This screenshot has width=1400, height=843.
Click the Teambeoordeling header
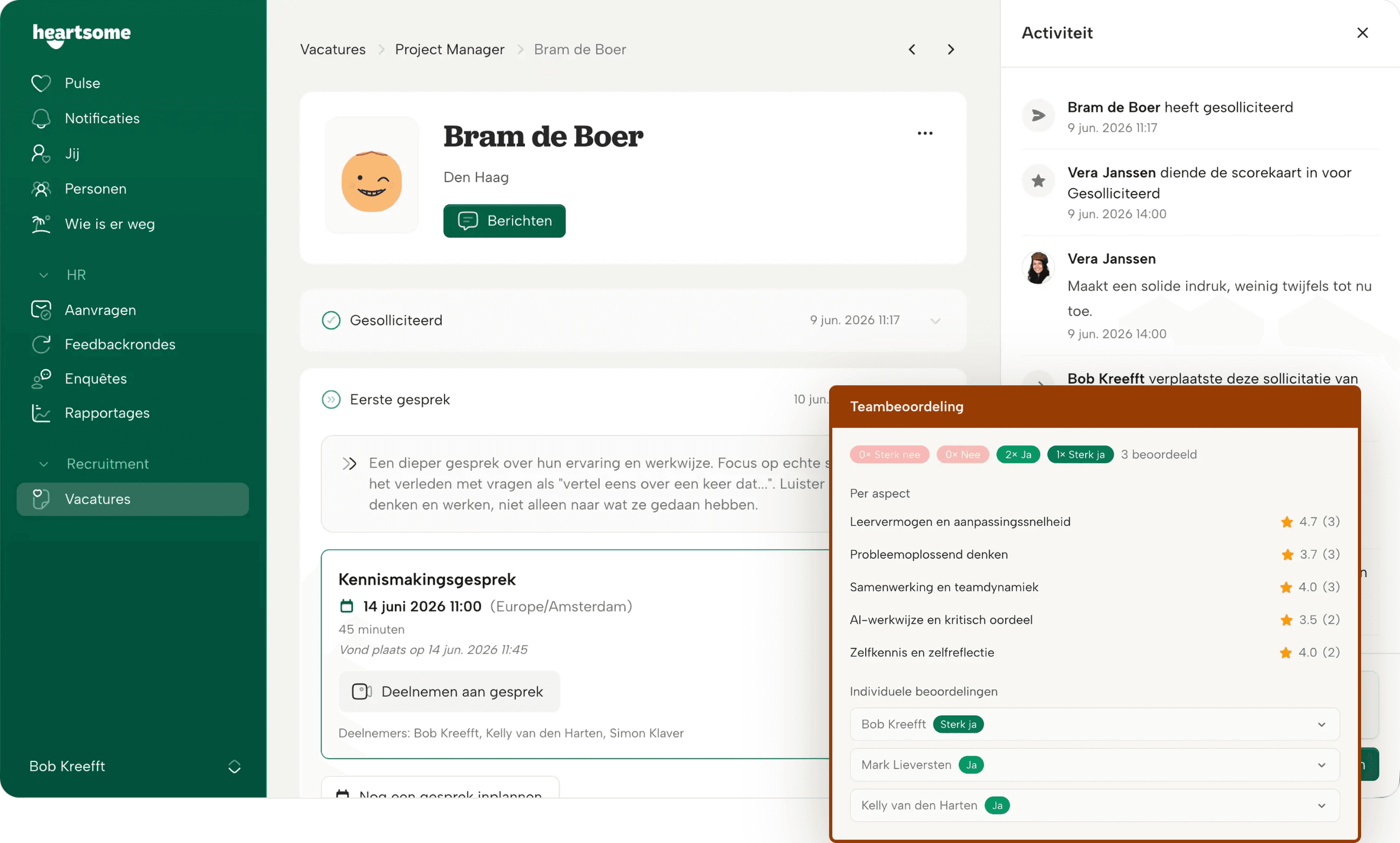(x=1094, y=407)
